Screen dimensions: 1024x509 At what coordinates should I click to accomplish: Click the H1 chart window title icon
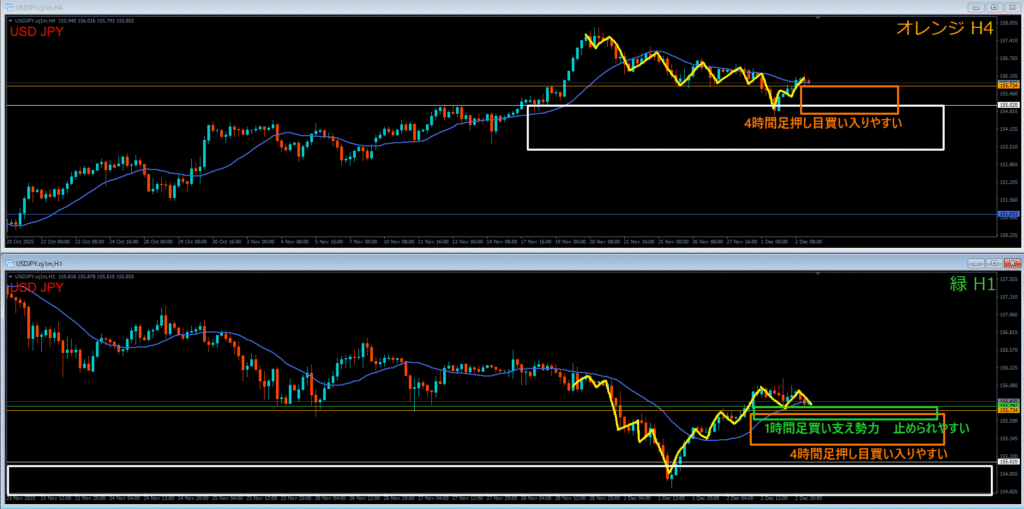coord(10,263)
